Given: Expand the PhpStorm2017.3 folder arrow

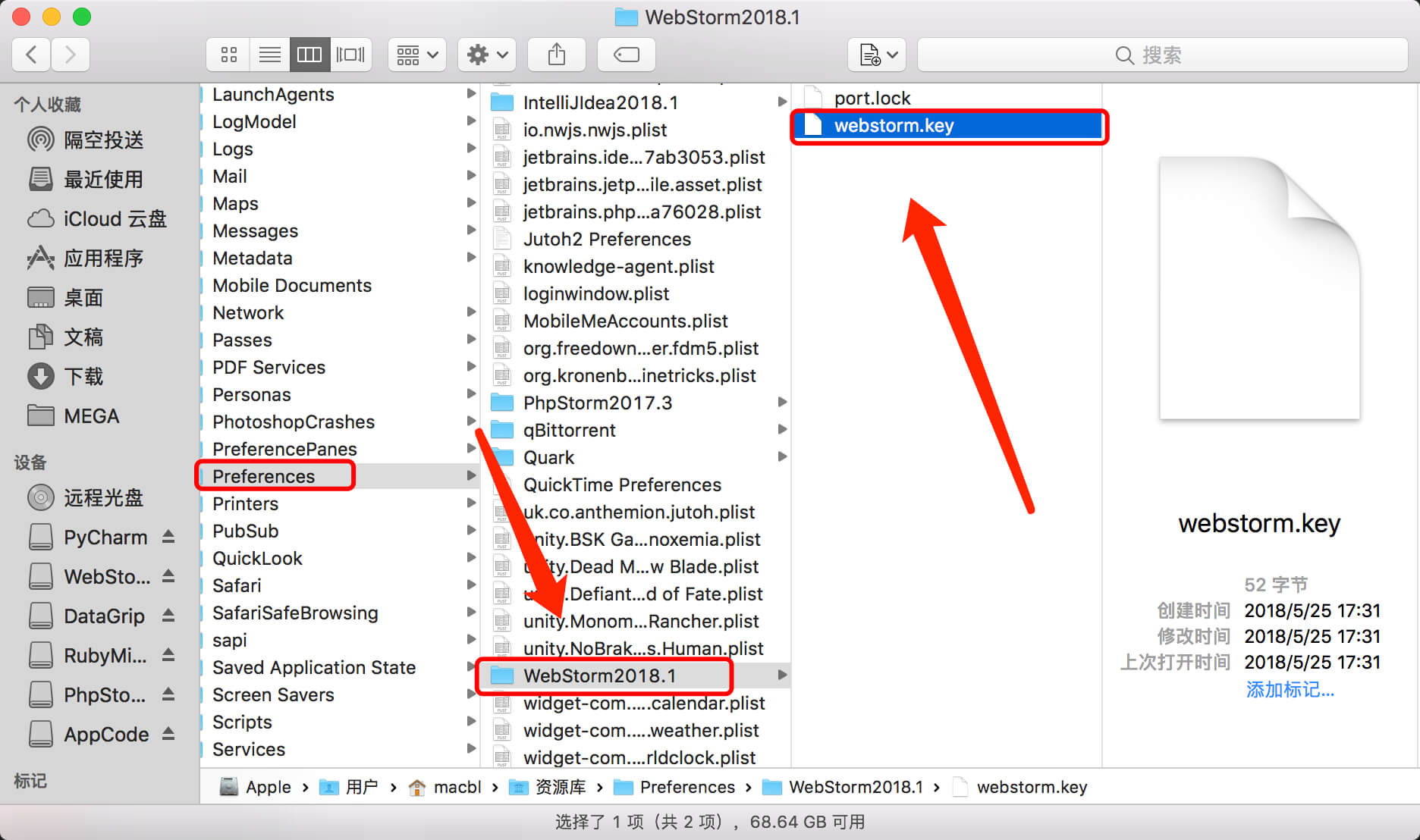Looking at the screenshot, I should [781, 403].
